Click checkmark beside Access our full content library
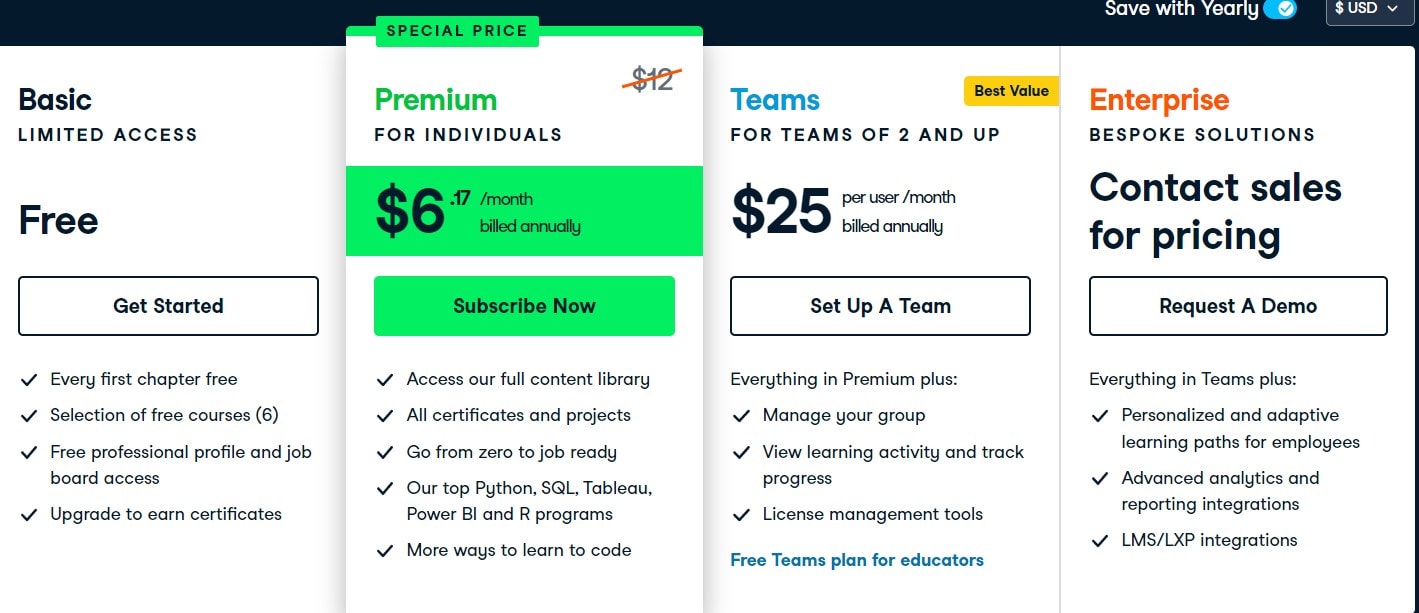The height and width of the screenshot is (613, 1419). pos(384,380)
